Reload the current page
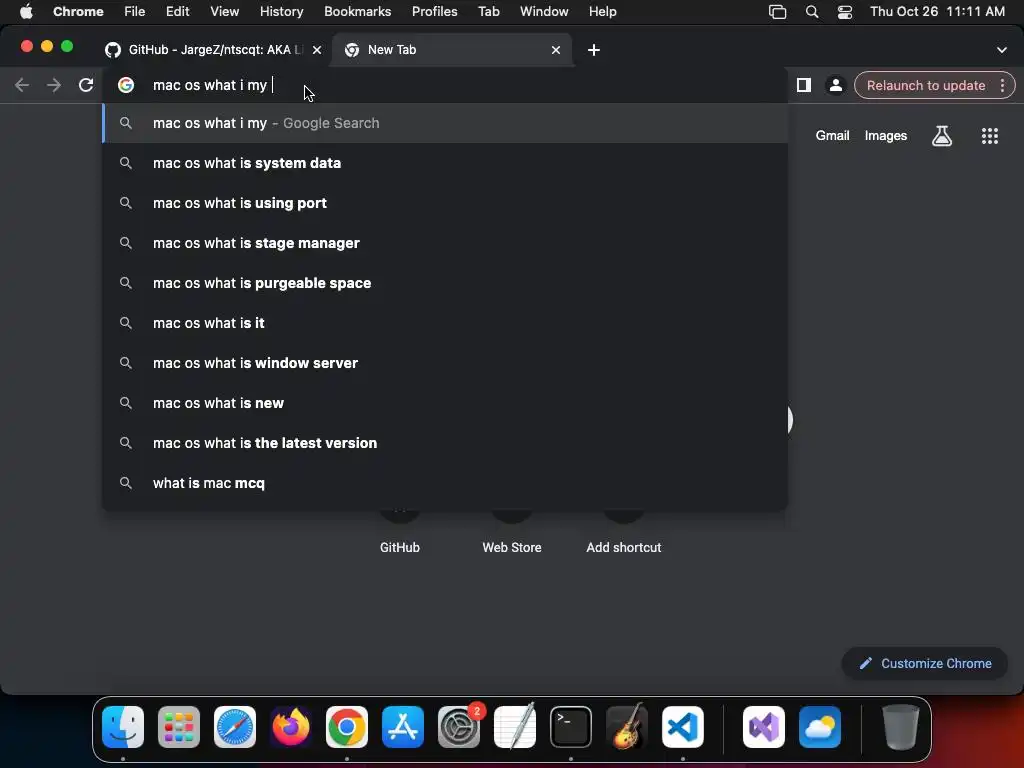Image resolution: width=1024 pixels, height=768 pixels. pyautogui.click(x=86, y=85)
